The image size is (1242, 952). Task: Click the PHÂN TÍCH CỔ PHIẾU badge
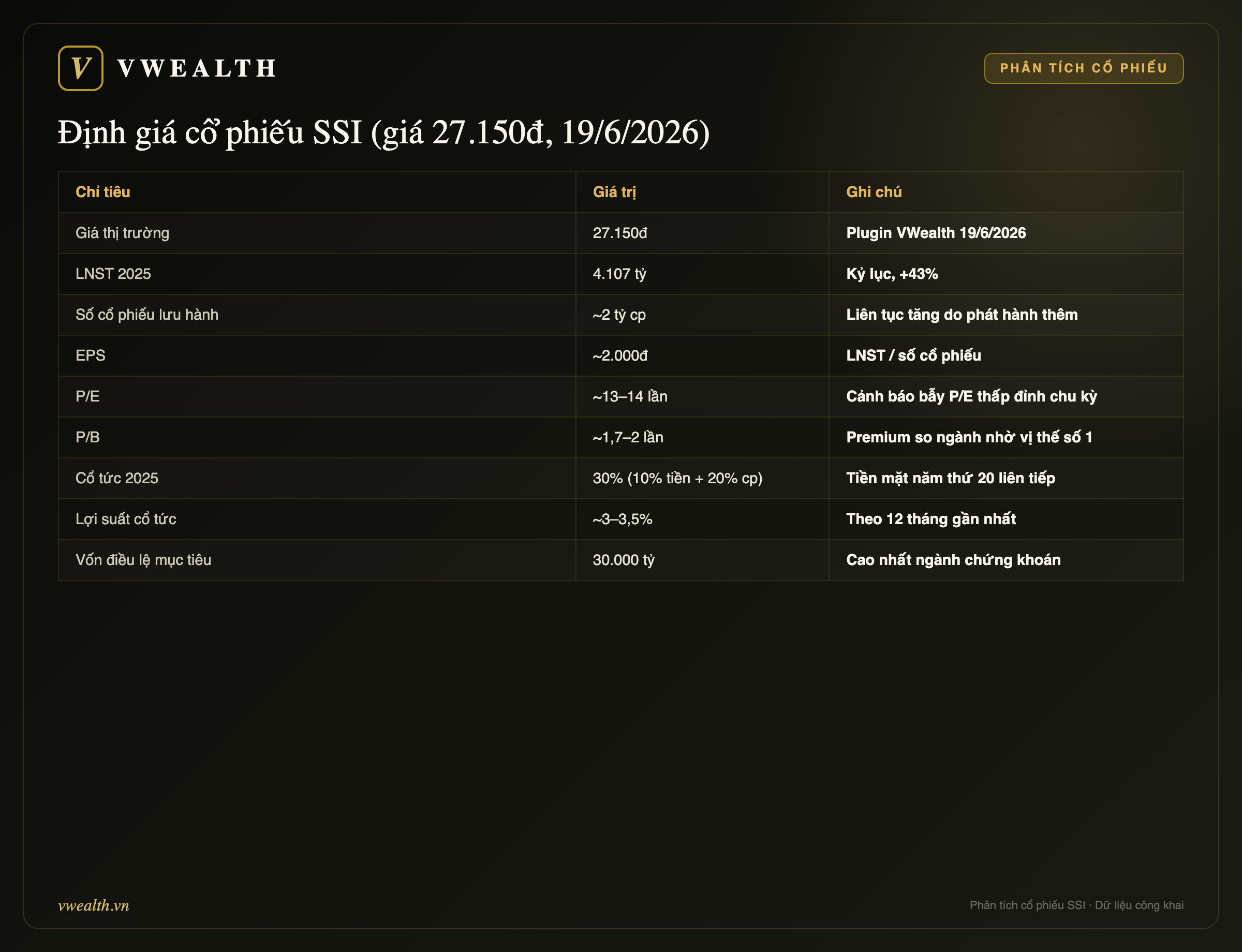(x=1083, y=68)
